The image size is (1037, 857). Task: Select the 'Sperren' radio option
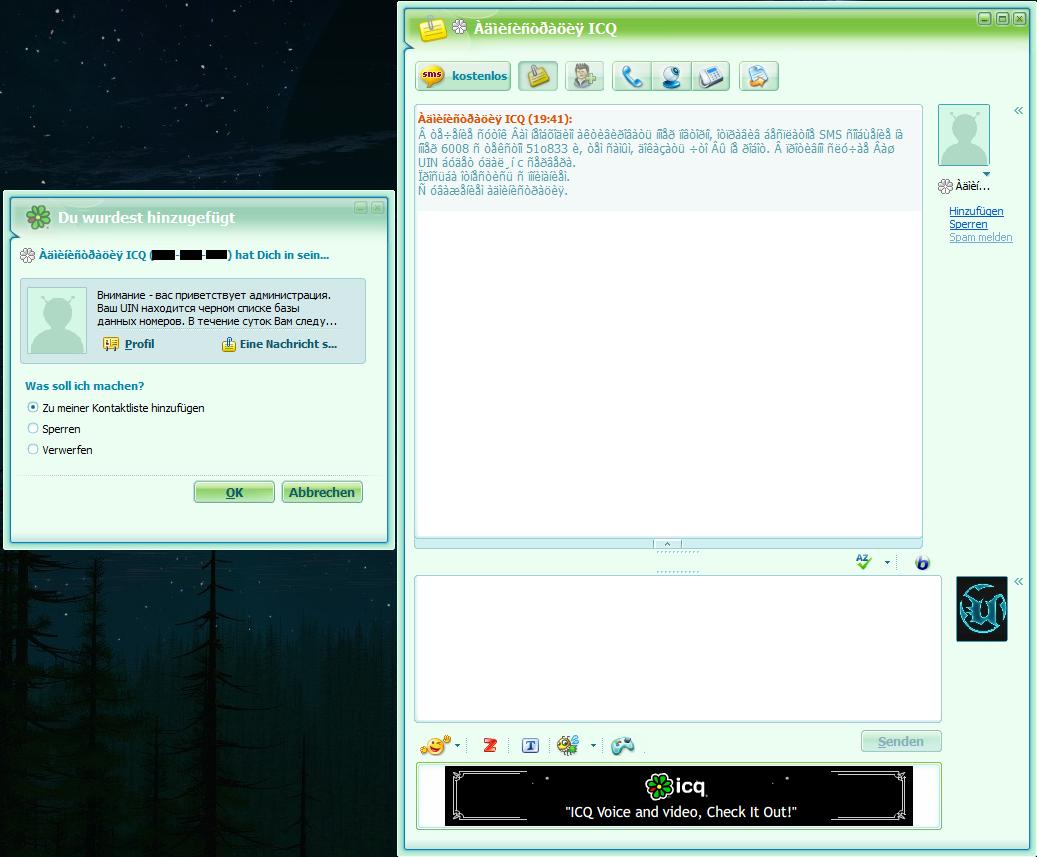(33, 429)
